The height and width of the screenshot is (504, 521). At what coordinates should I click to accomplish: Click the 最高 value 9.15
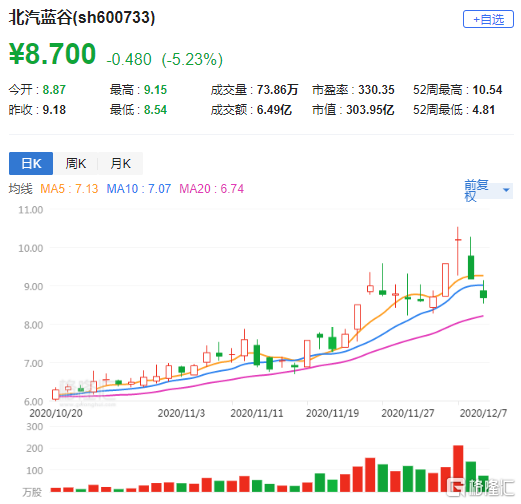tap(155, 90)
